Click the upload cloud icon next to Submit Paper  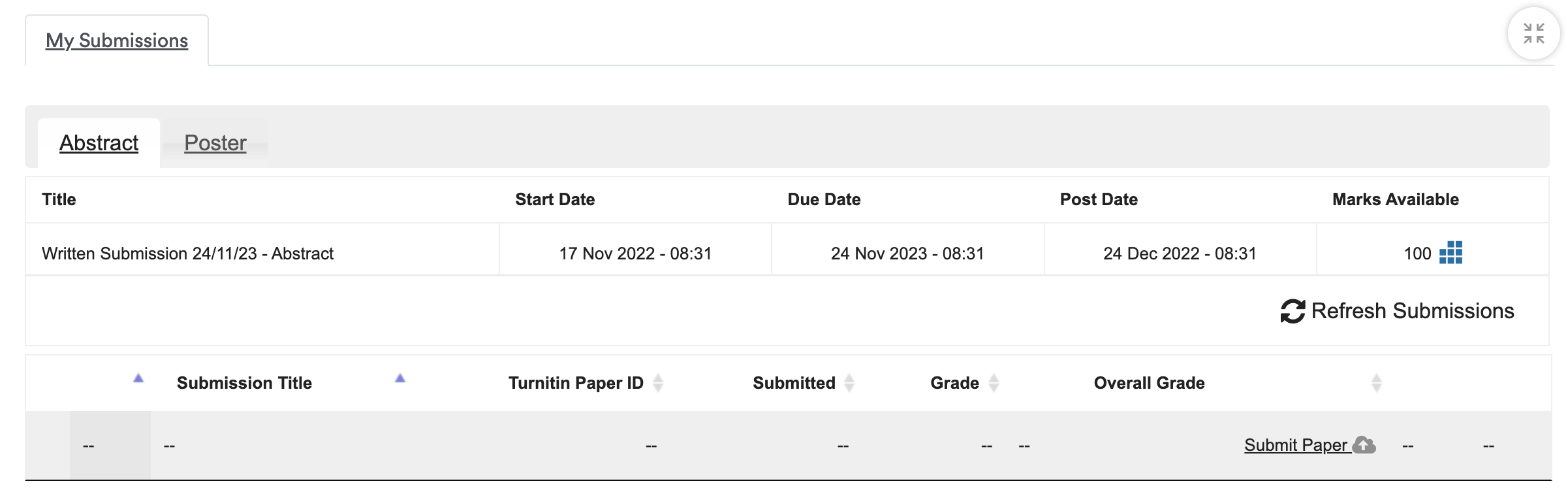pyautogui.click(x=1364, y=446)
